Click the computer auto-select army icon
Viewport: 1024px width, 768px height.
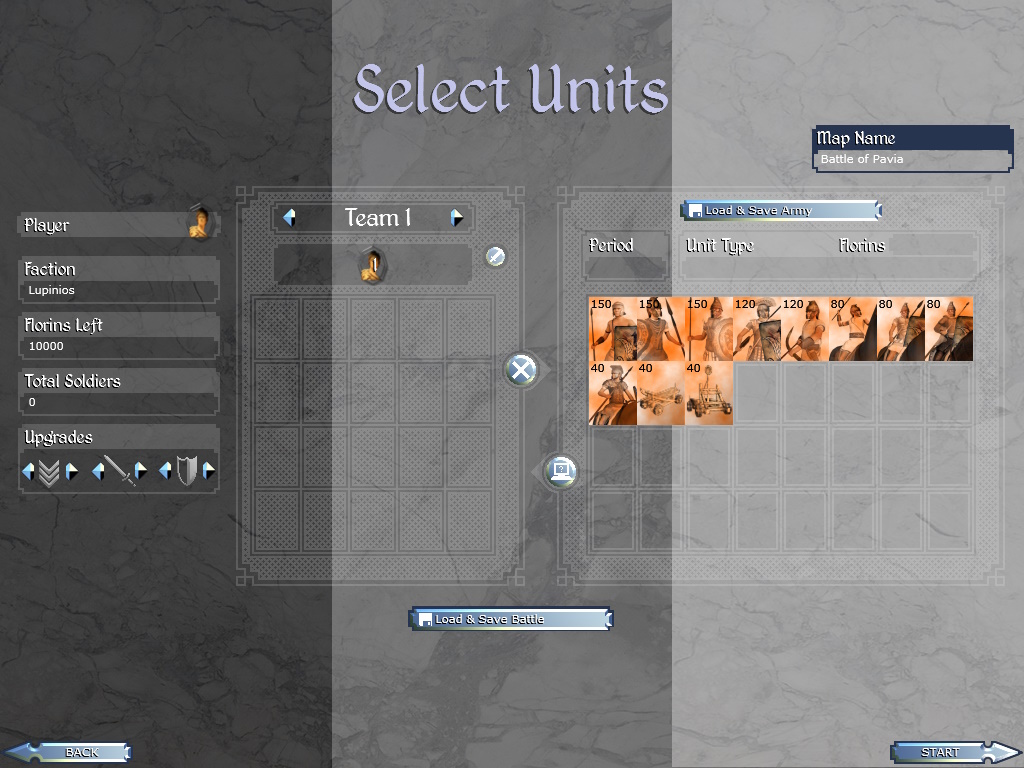[x=561, y=470]
